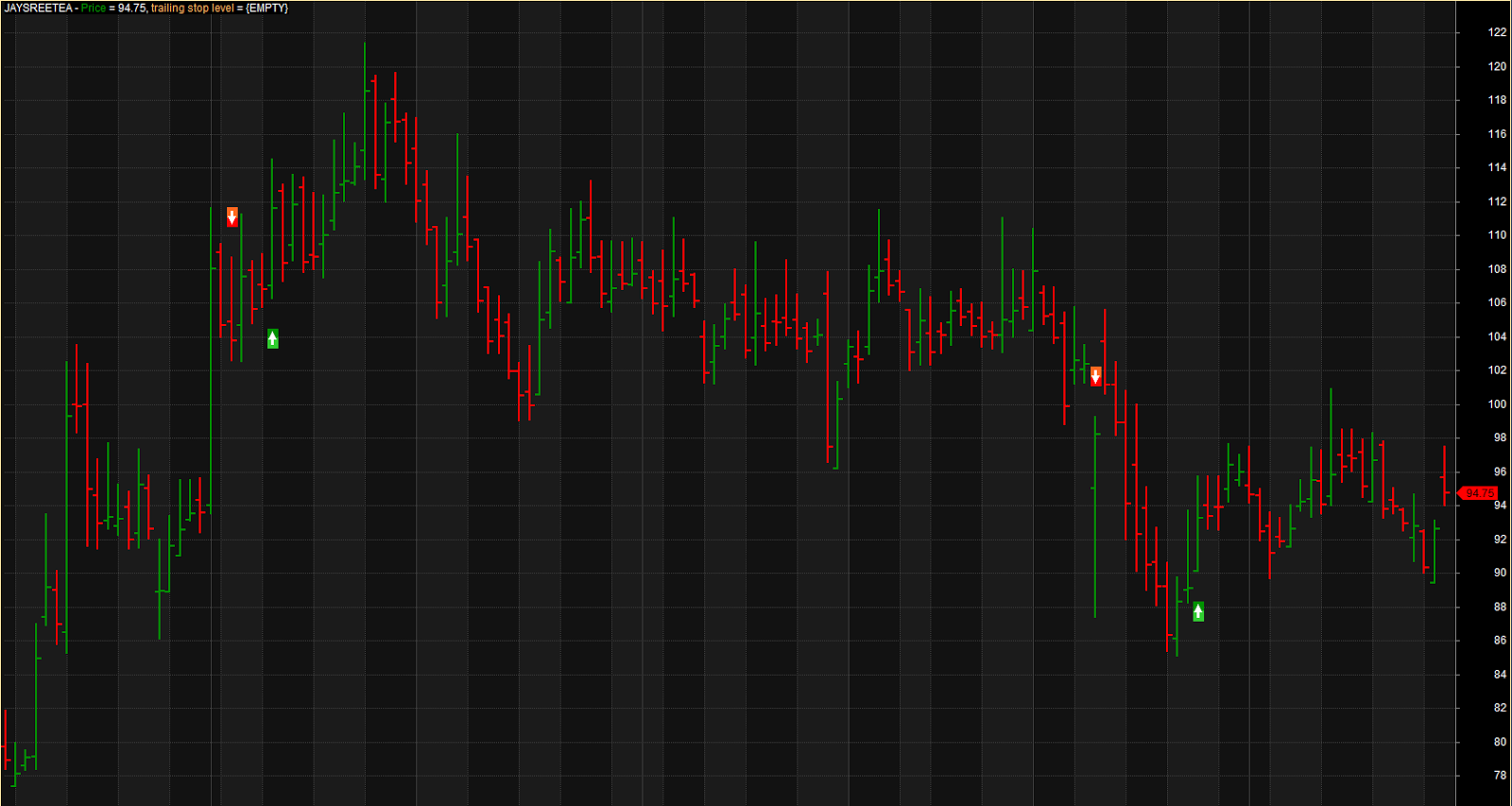1512x806 pixels.
Task: Click the 110 price axis label
Action: tap(1497, 235)
